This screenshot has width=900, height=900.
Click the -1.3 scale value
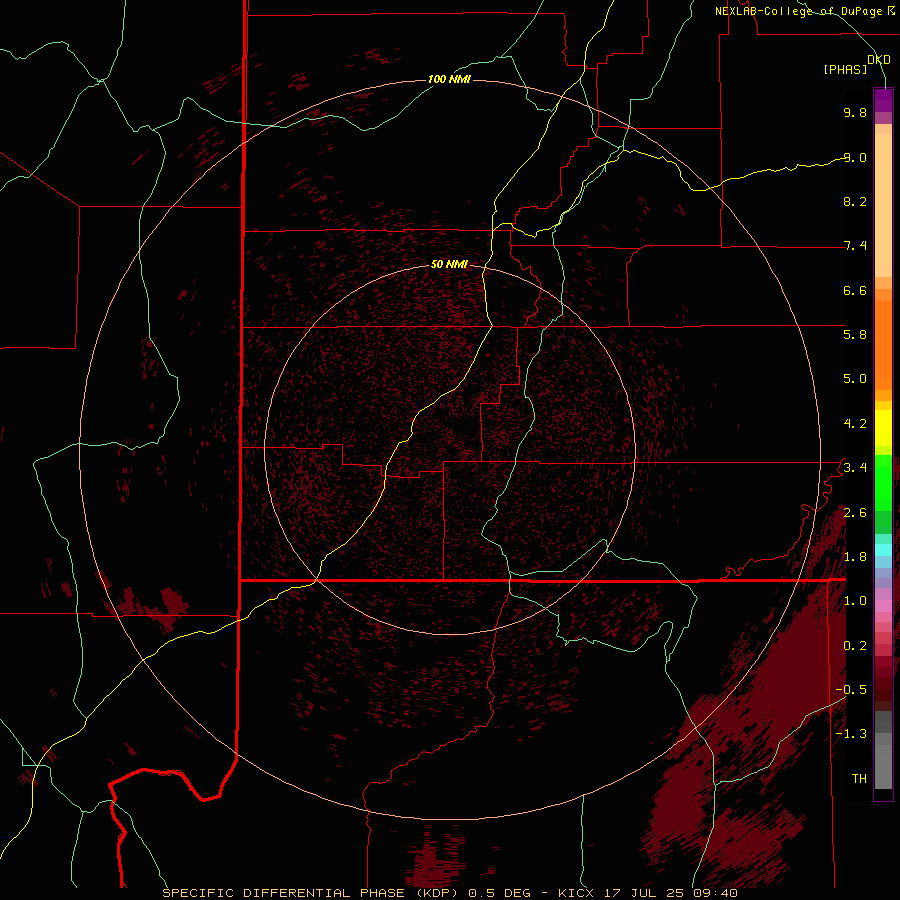pyautogui.click(x=851, y=734)
